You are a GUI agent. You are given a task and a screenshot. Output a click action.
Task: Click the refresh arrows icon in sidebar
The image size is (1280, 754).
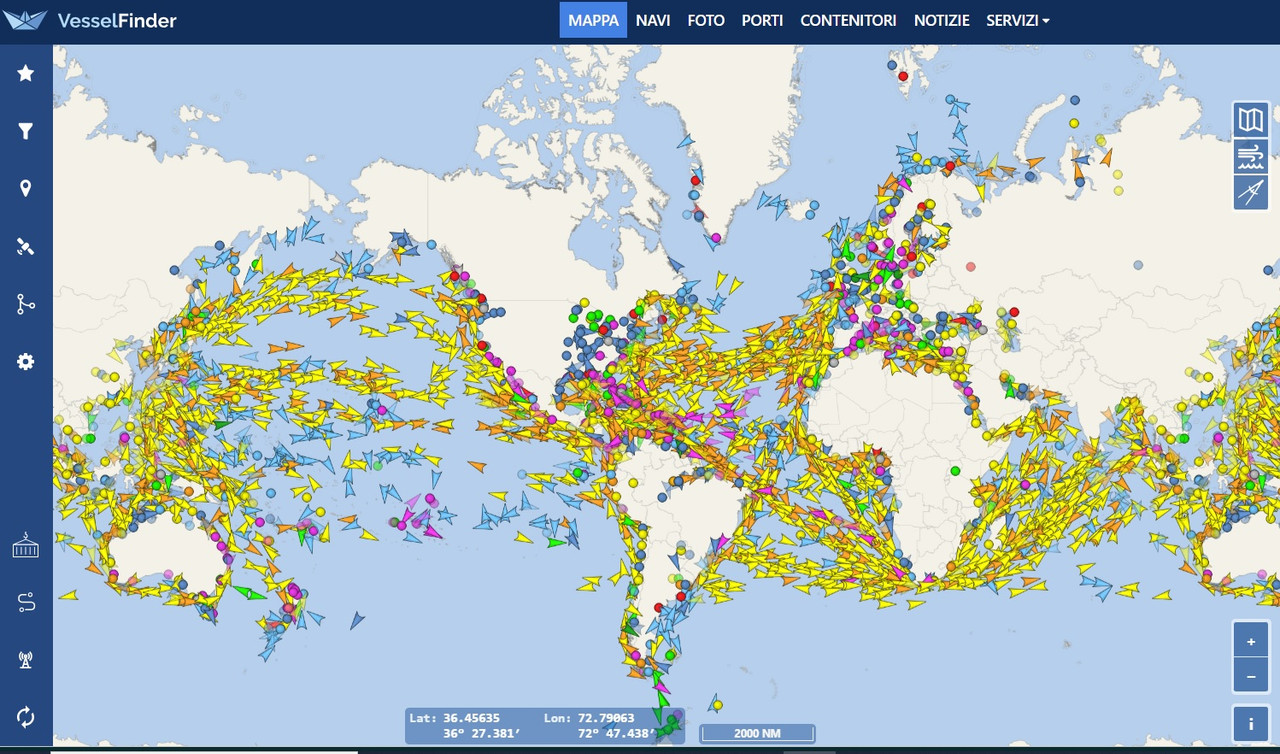pyautogui.click(x=26, y=717)
